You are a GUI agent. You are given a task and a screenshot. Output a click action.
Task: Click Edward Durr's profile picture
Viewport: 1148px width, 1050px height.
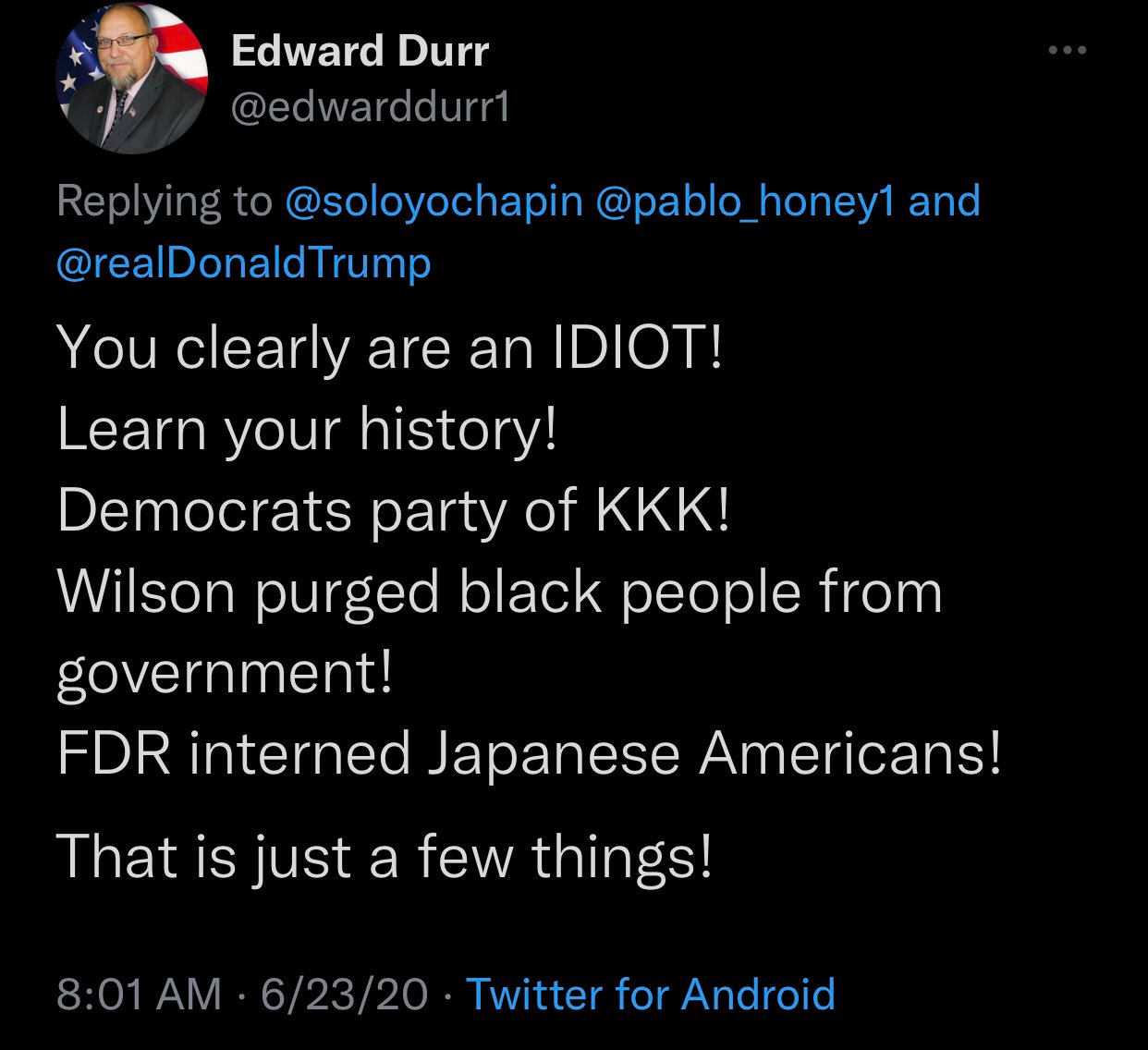pos(132,78)
